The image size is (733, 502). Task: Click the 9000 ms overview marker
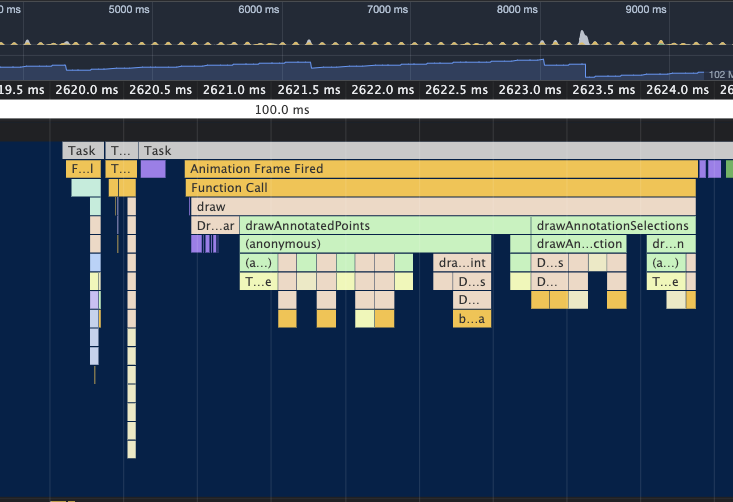tap(646, 9)
